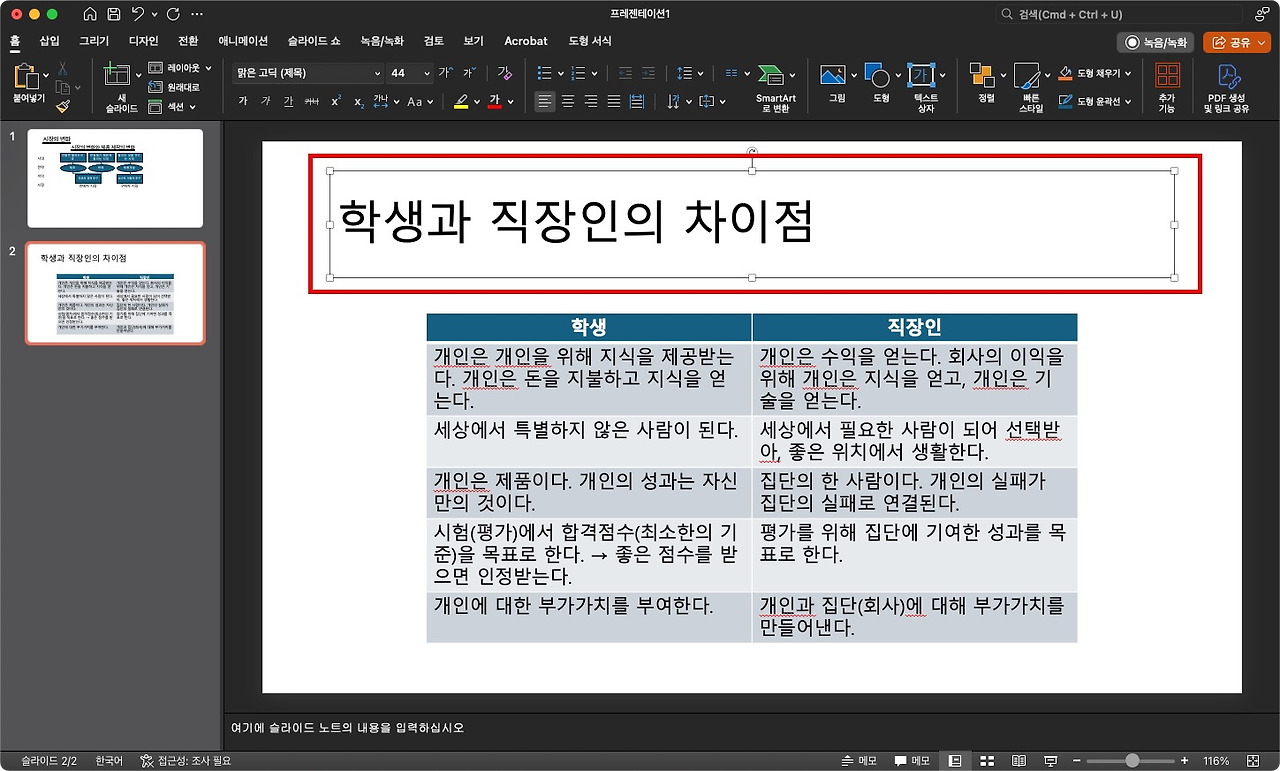Open the 디자인 ribbon tab

coord(144,41)
